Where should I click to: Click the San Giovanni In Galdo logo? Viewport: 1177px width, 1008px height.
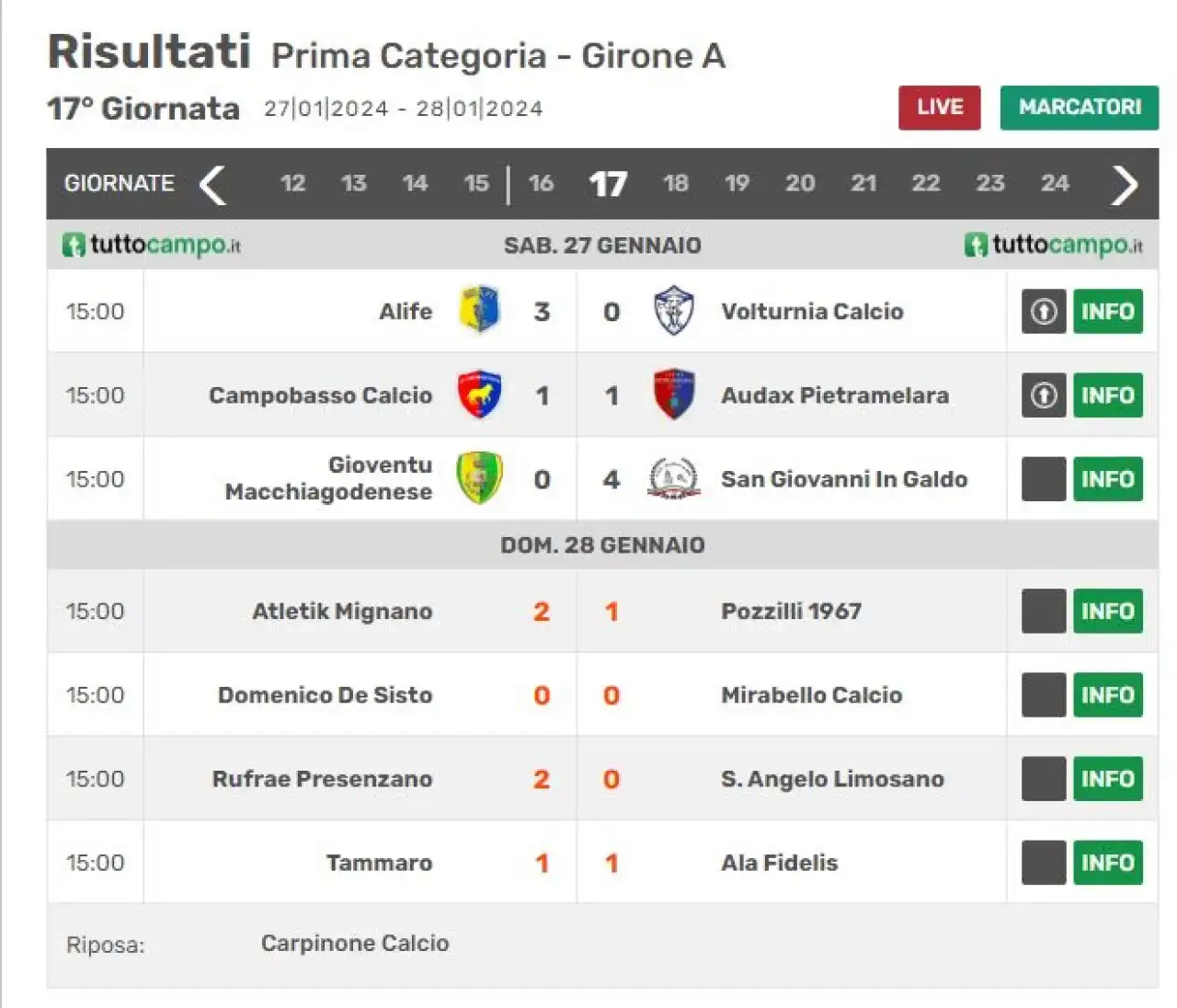(x=674, y=478)
